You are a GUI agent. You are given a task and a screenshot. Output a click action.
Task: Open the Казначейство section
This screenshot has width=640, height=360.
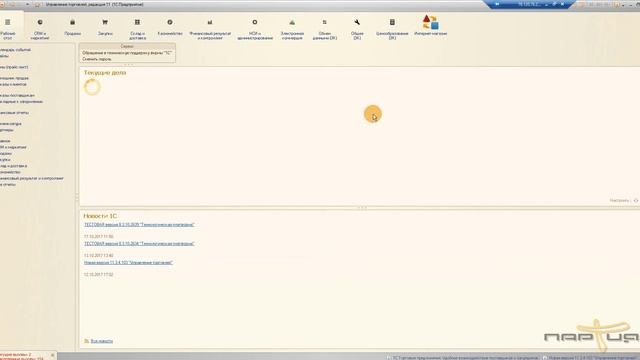tap(170, 27)
